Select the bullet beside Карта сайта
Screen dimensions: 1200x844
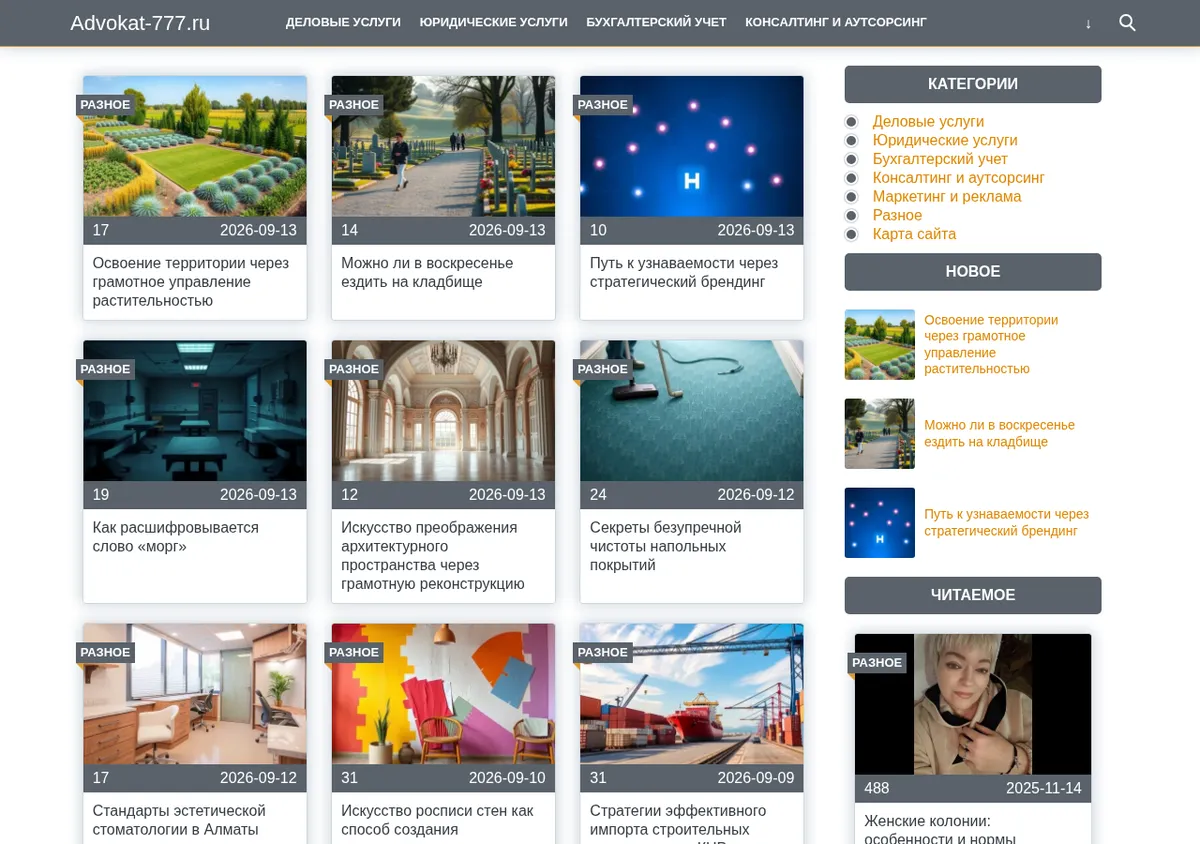point(851,234)
